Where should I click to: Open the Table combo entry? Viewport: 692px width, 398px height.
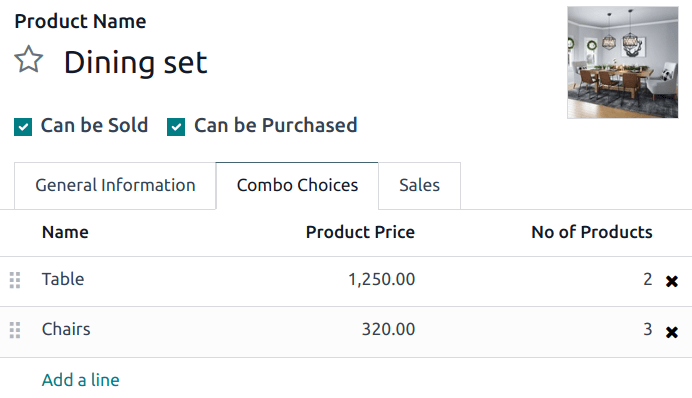[x=63, y=279]
